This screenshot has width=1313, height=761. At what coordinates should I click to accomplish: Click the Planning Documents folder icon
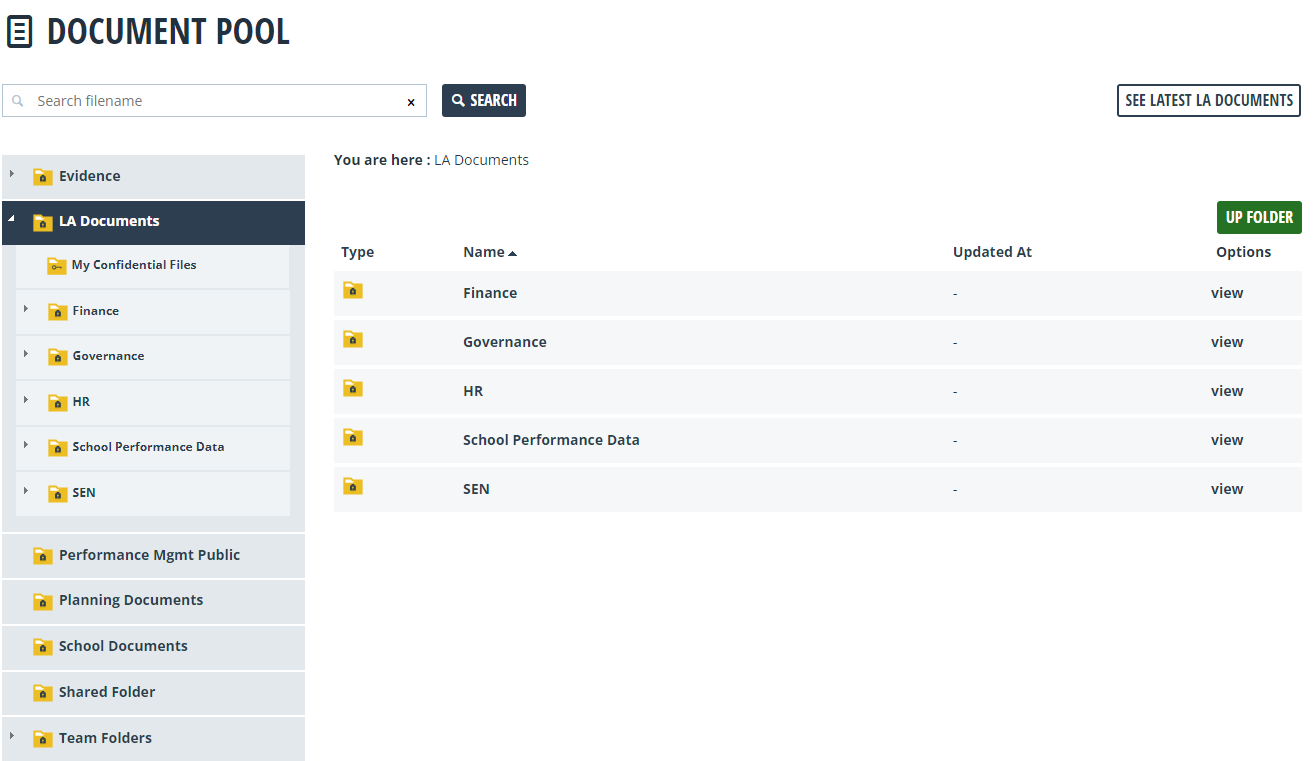coord(42,601)
